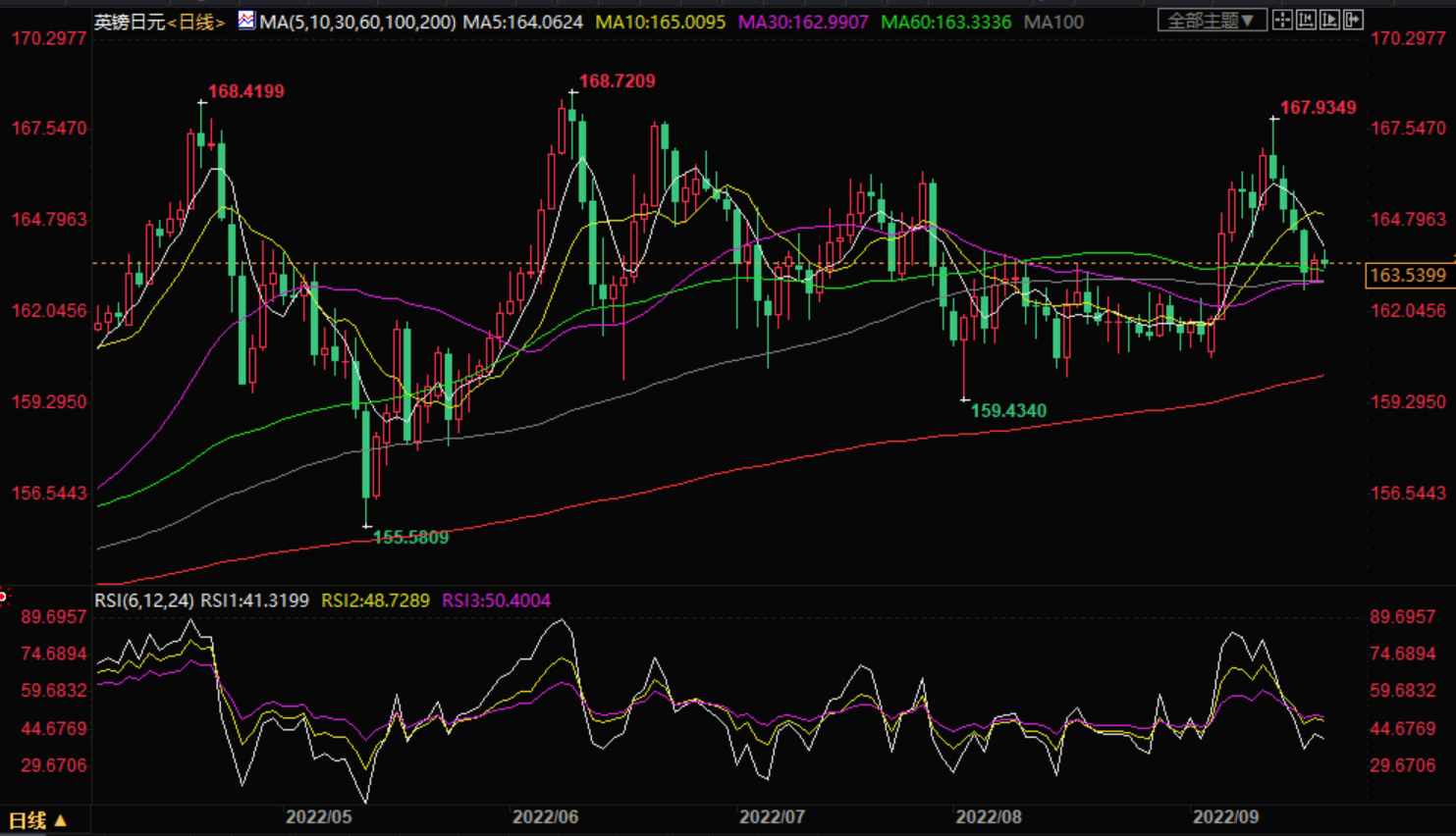The image size is (1456, 836).
Task: Click the export arrow icon at top right
Action: coord(1353,20)
